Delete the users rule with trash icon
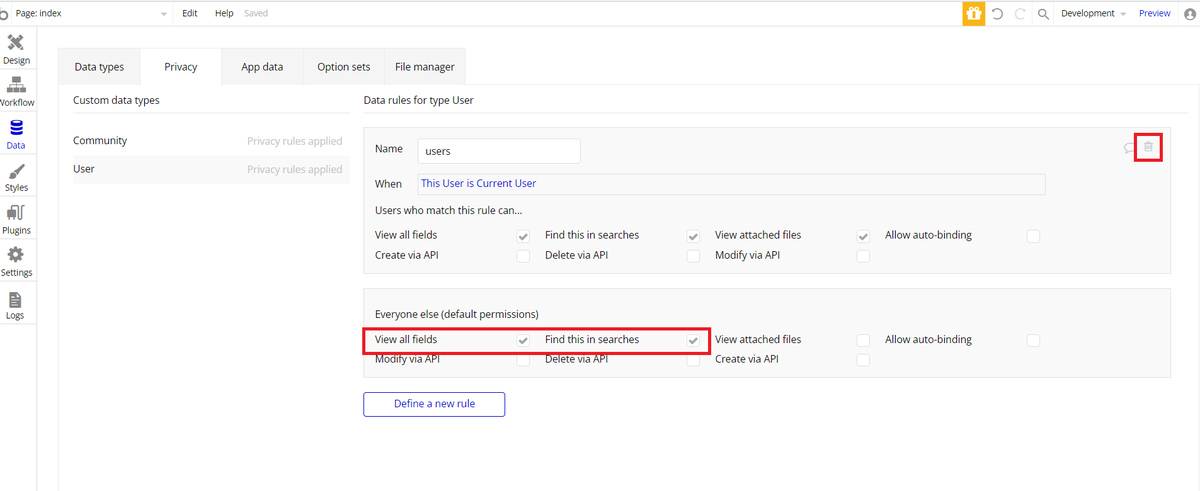The image size is (1200, 491). point(1148,147)
